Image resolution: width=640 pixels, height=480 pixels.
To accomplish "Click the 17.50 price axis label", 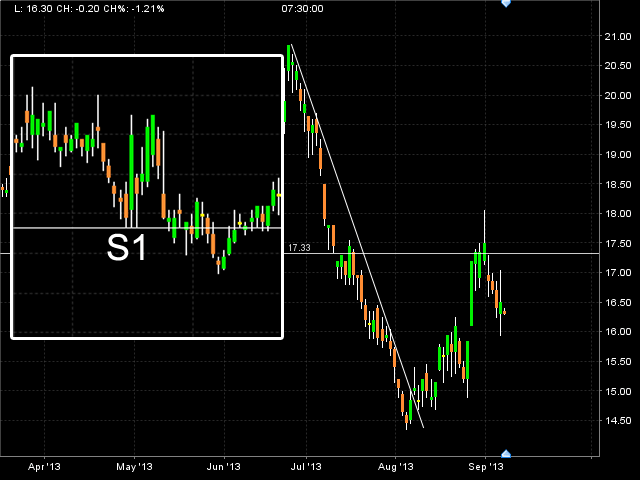I will (618, 244).
